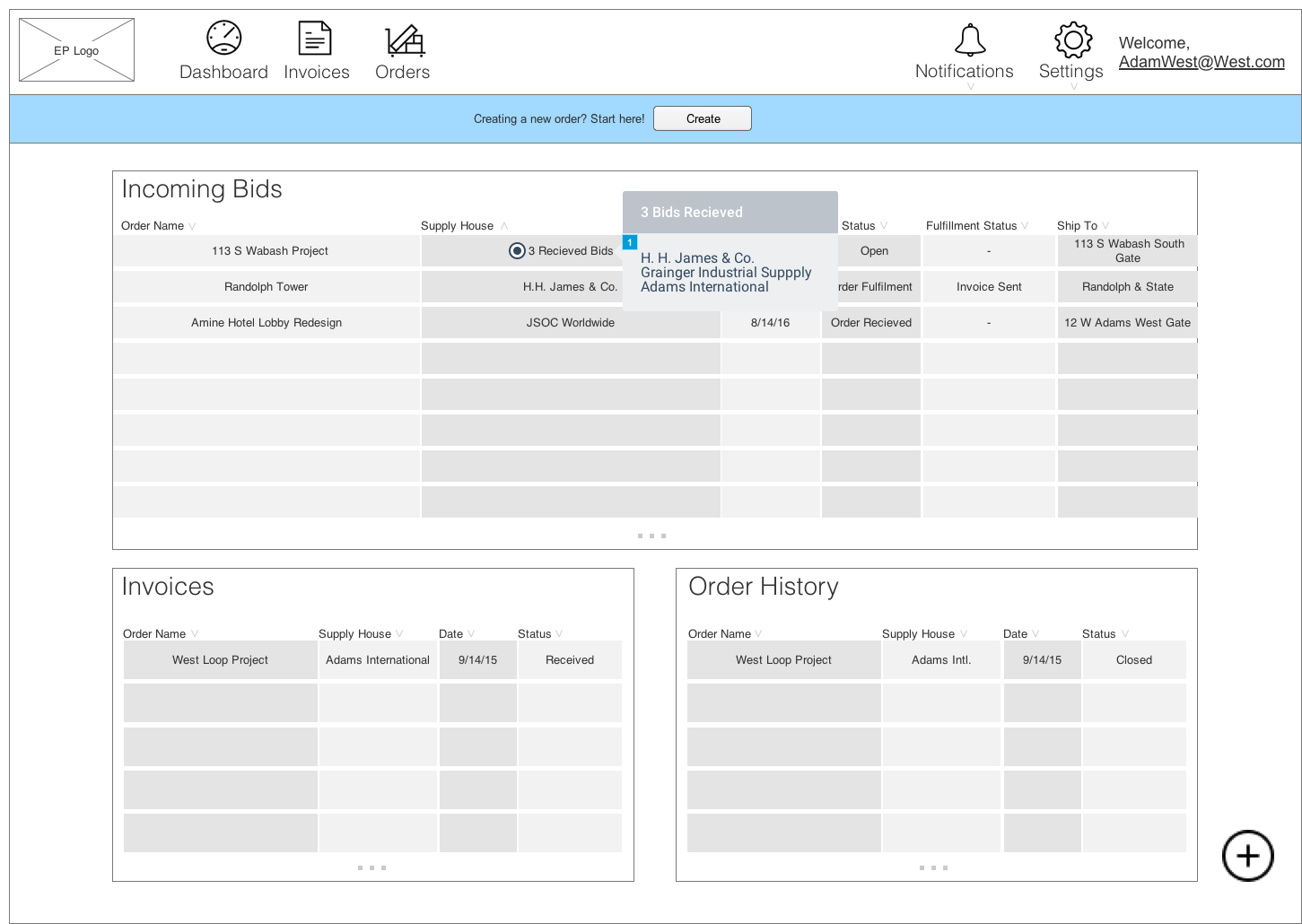Select Adams International bid in popup
Viewport: 1302px width, 924px height.
point(704,287)
